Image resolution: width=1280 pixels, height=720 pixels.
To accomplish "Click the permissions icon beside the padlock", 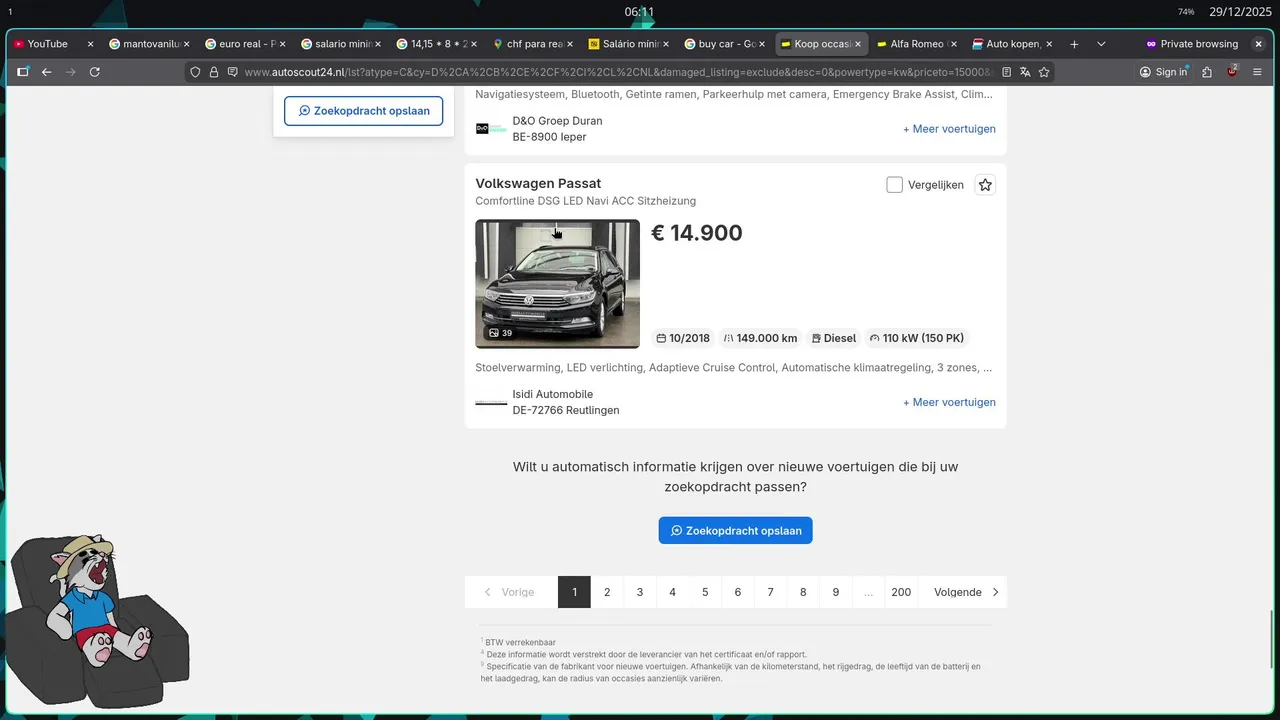I will click(x=232, y=72).
